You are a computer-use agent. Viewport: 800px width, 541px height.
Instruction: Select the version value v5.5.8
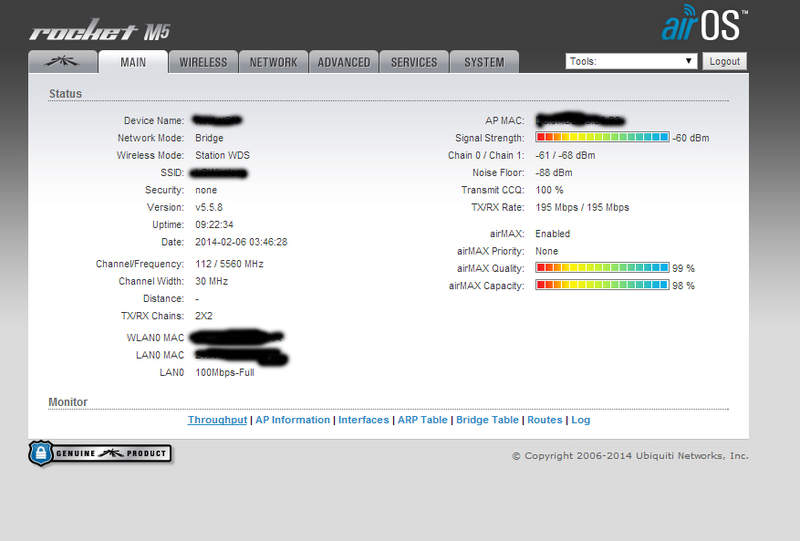tap(209, 207)
